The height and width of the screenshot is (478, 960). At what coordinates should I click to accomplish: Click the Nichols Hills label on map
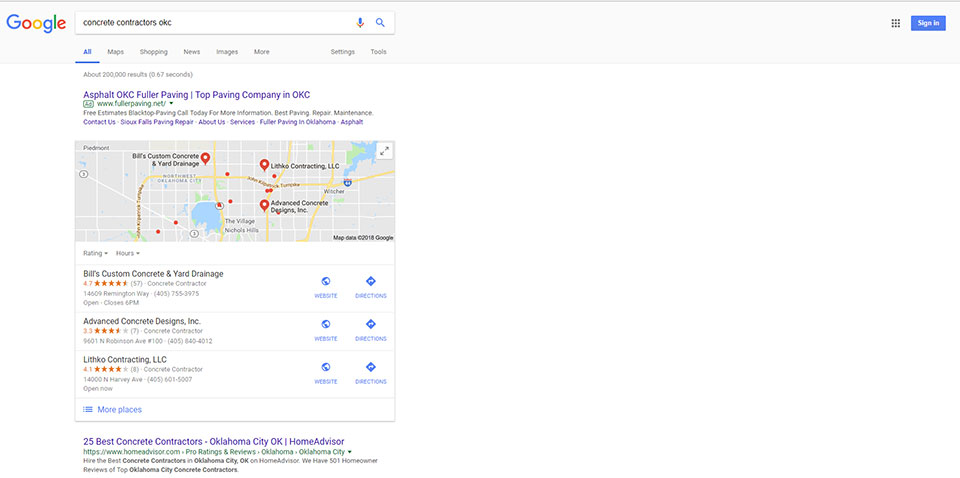(x=241, y=230)
